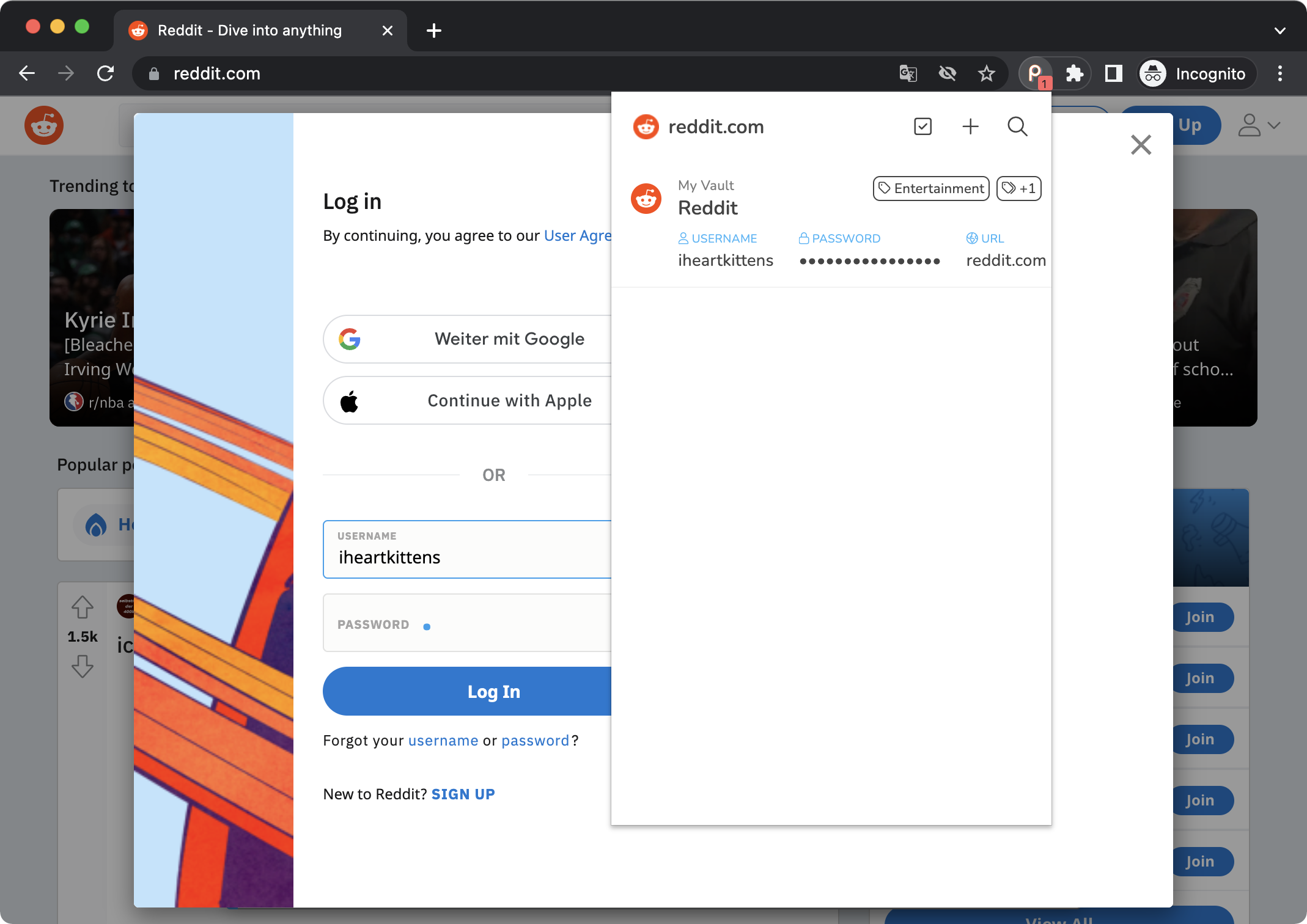Downvote the post with 1.5k score
This screenshot has height=924, width=1307.
83,665
